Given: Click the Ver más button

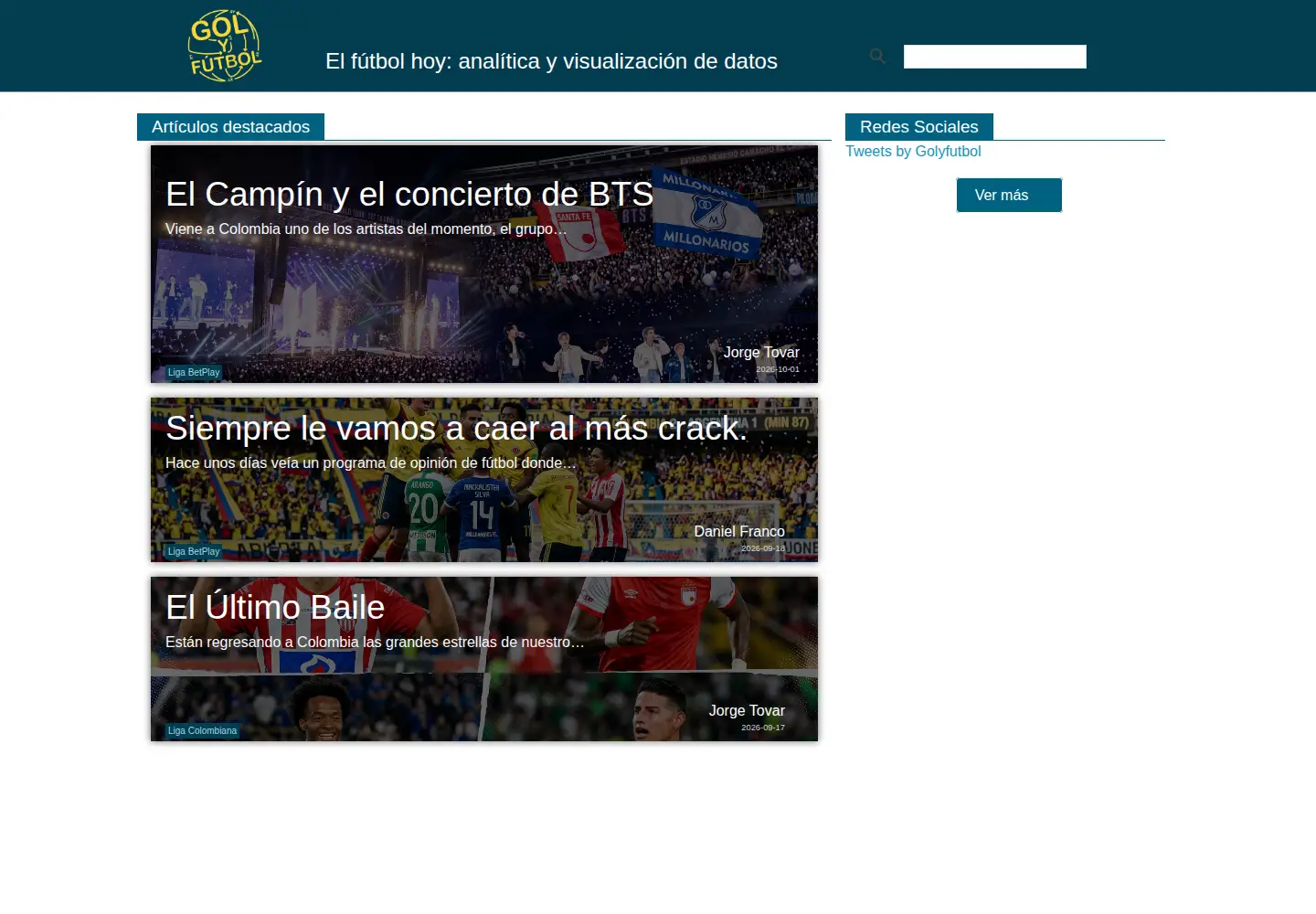Looking at the screenshot, I should (x=1009, y=195).
